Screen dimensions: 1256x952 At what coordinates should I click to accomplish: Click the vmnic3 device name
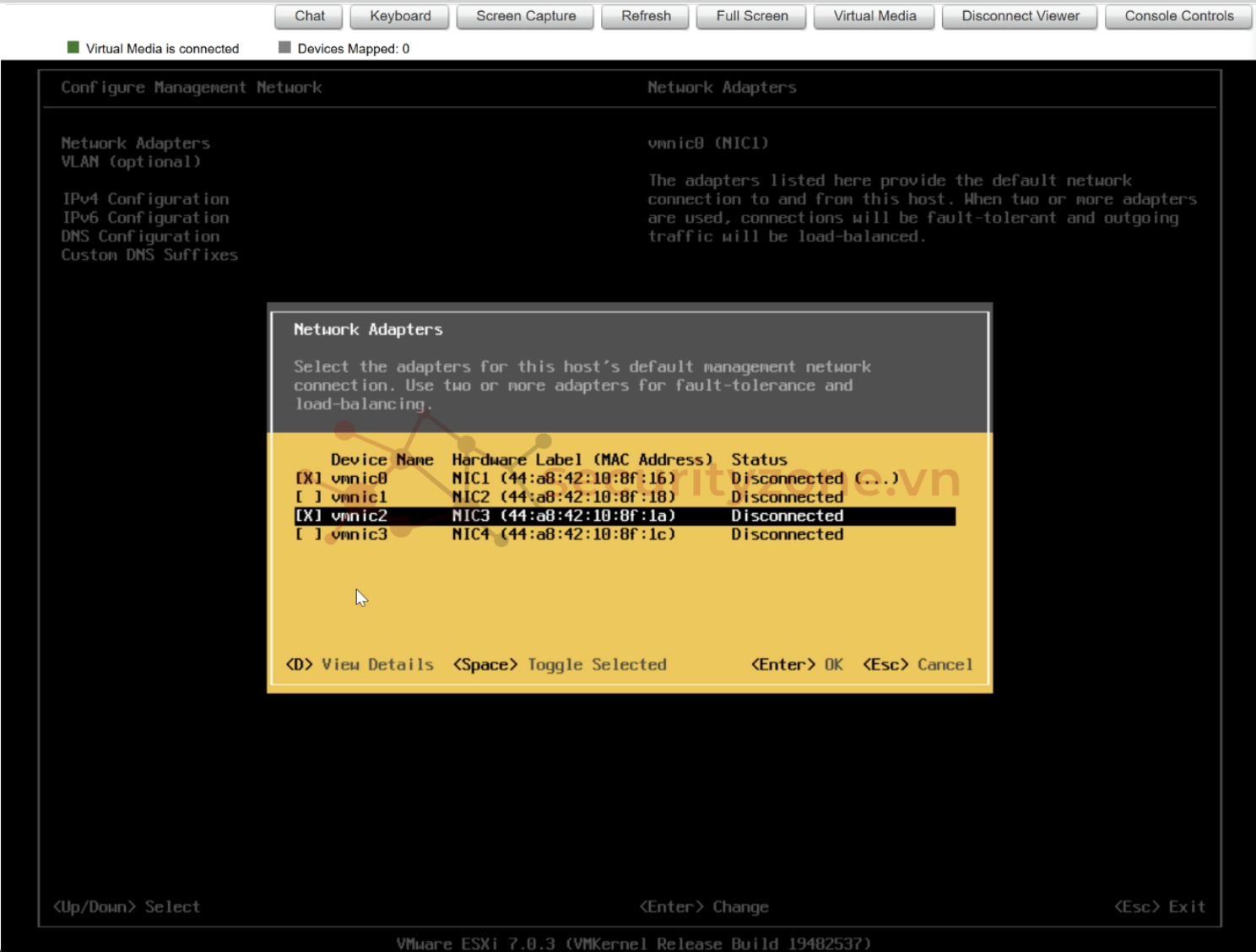tap(359, 534)
